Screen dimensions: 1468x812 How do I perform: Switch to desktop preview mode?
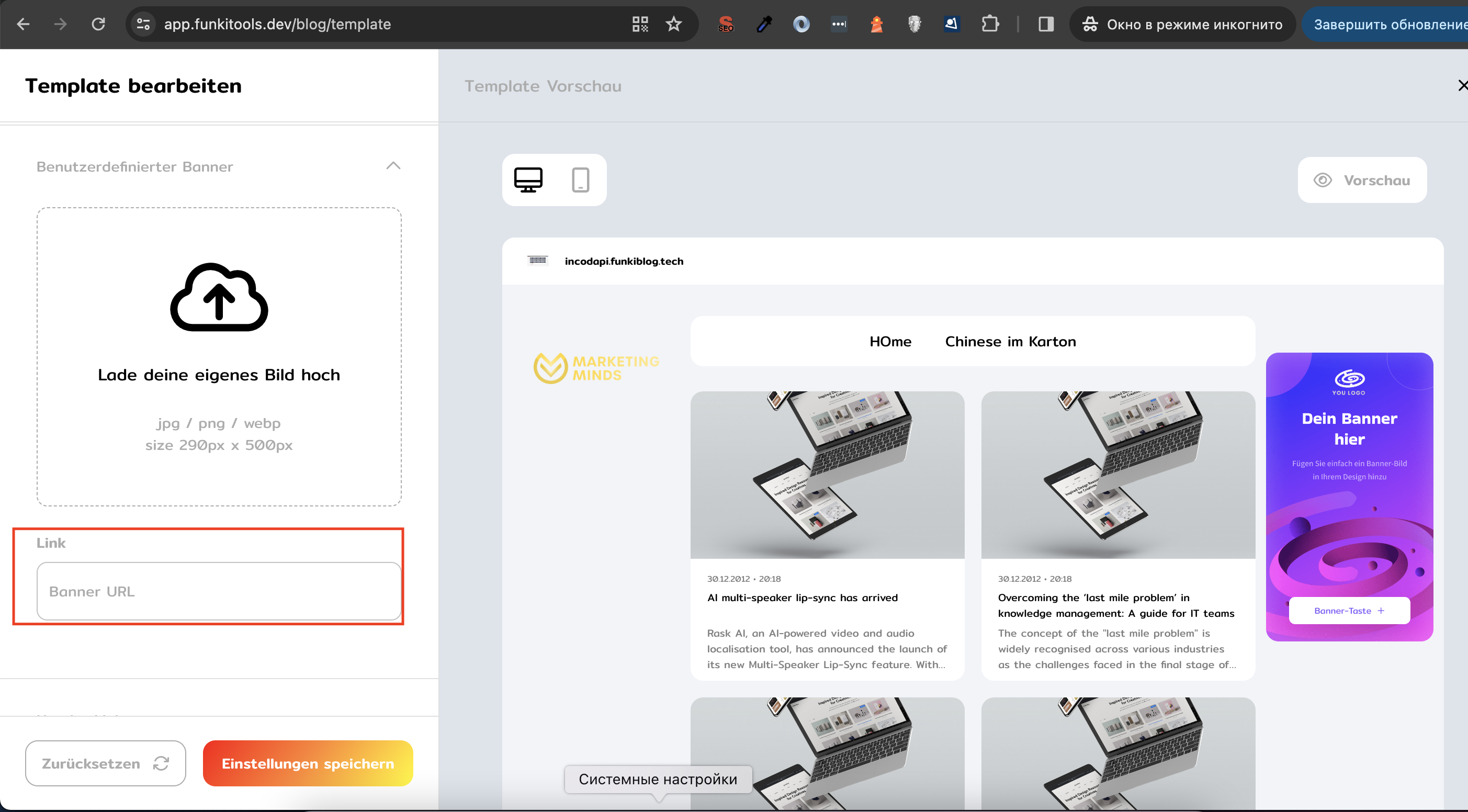click(x=528, y=180)
